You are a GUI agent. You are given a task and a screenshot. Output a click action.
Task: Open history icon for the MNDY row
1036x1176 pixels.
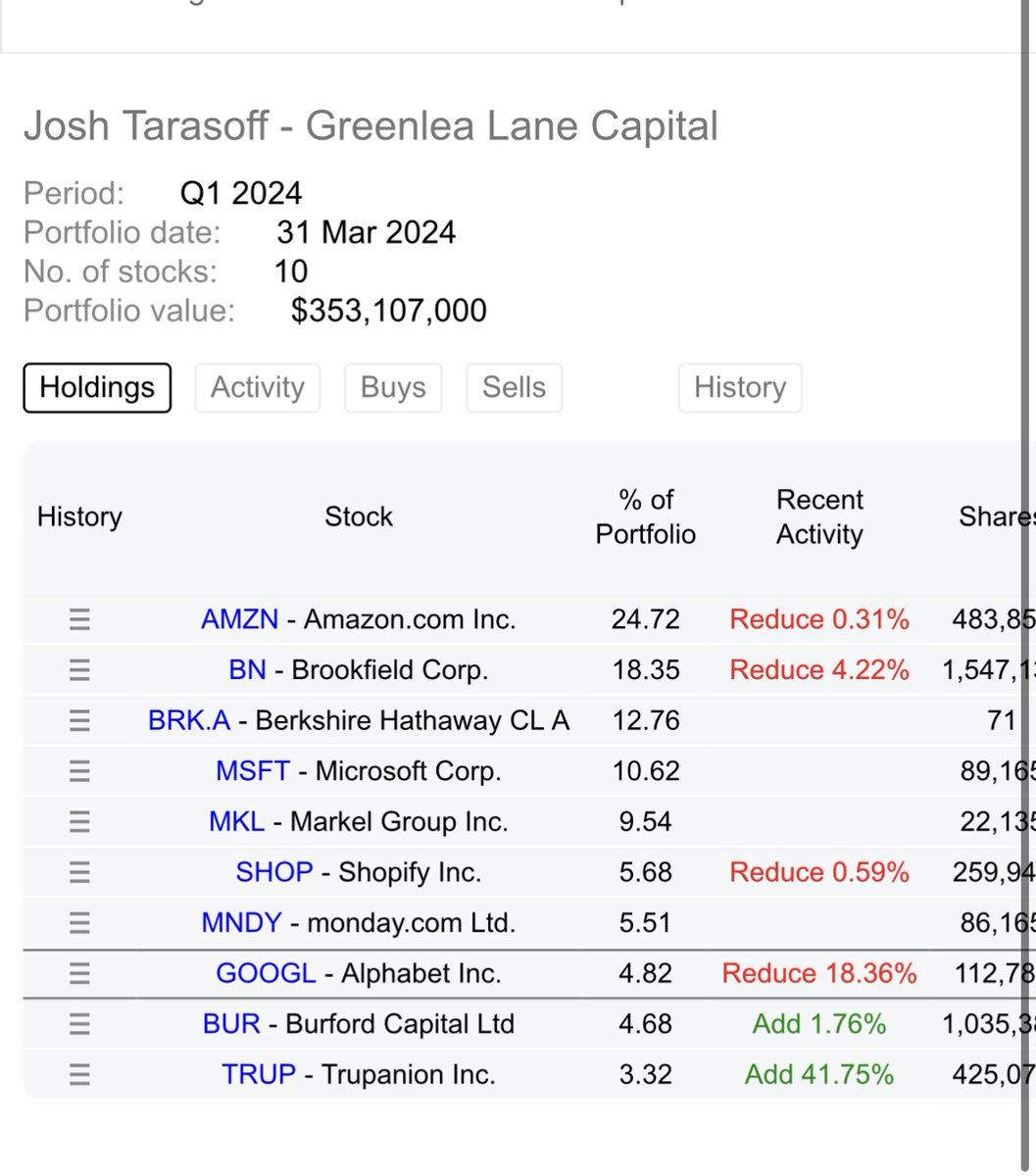tap(79, 923)
